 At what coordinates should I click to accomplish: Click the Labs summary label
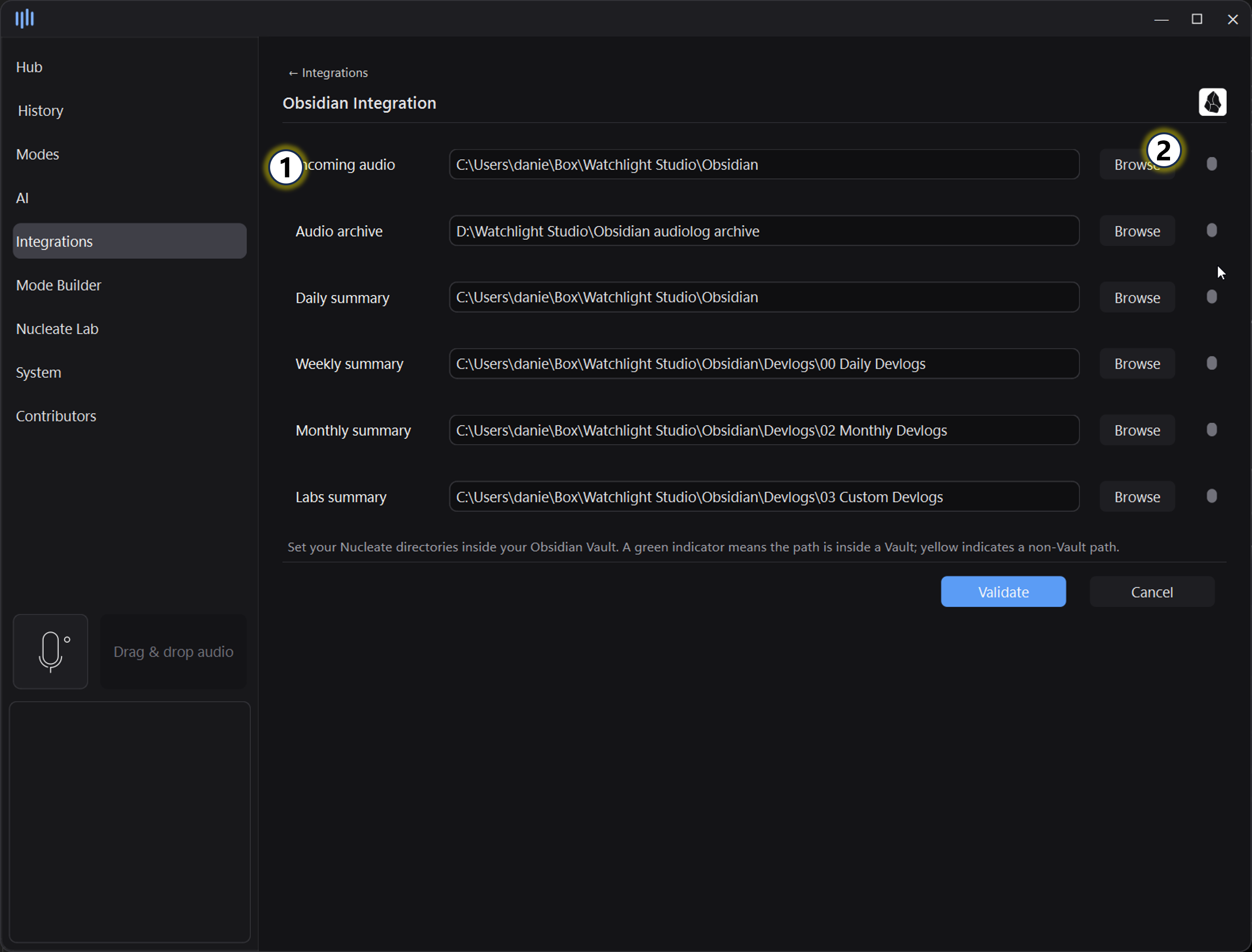(x=341, y=497)
